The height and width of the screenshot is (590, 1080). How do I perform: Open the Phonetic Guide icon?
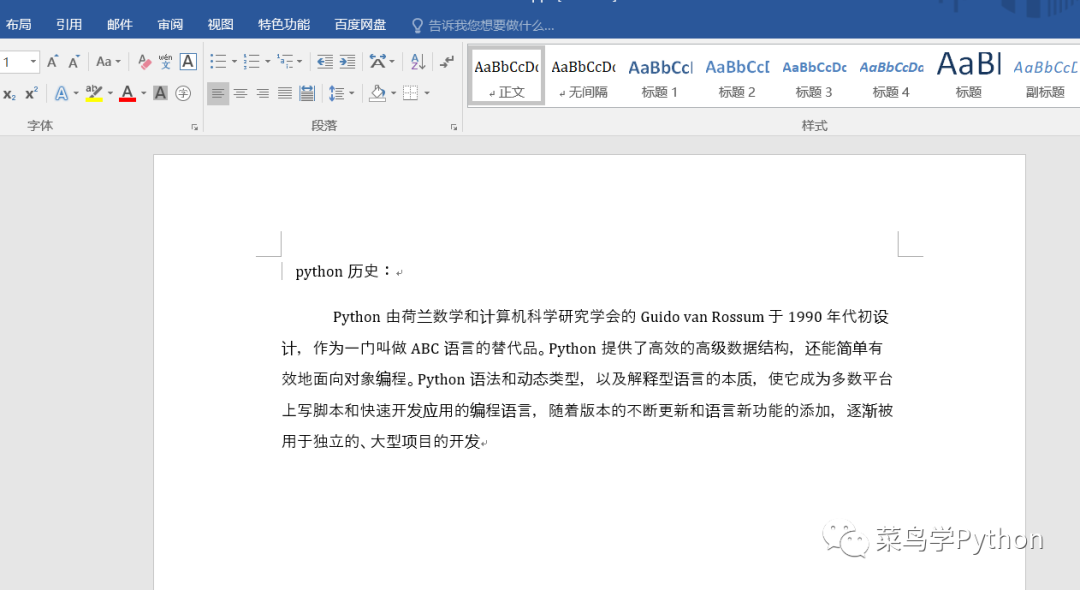click(x=165, y=62)
